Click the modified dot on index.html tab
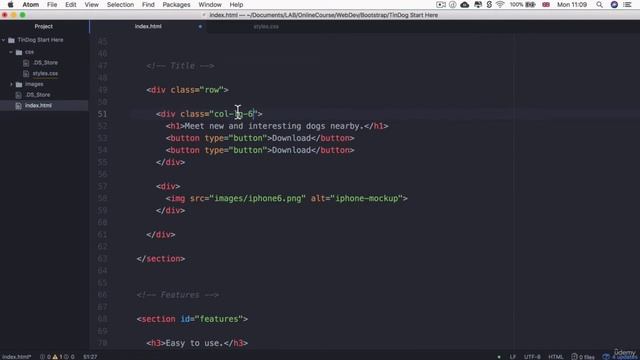Image resolution: width=640 pixels, height=360 pixels. [200, 27]
